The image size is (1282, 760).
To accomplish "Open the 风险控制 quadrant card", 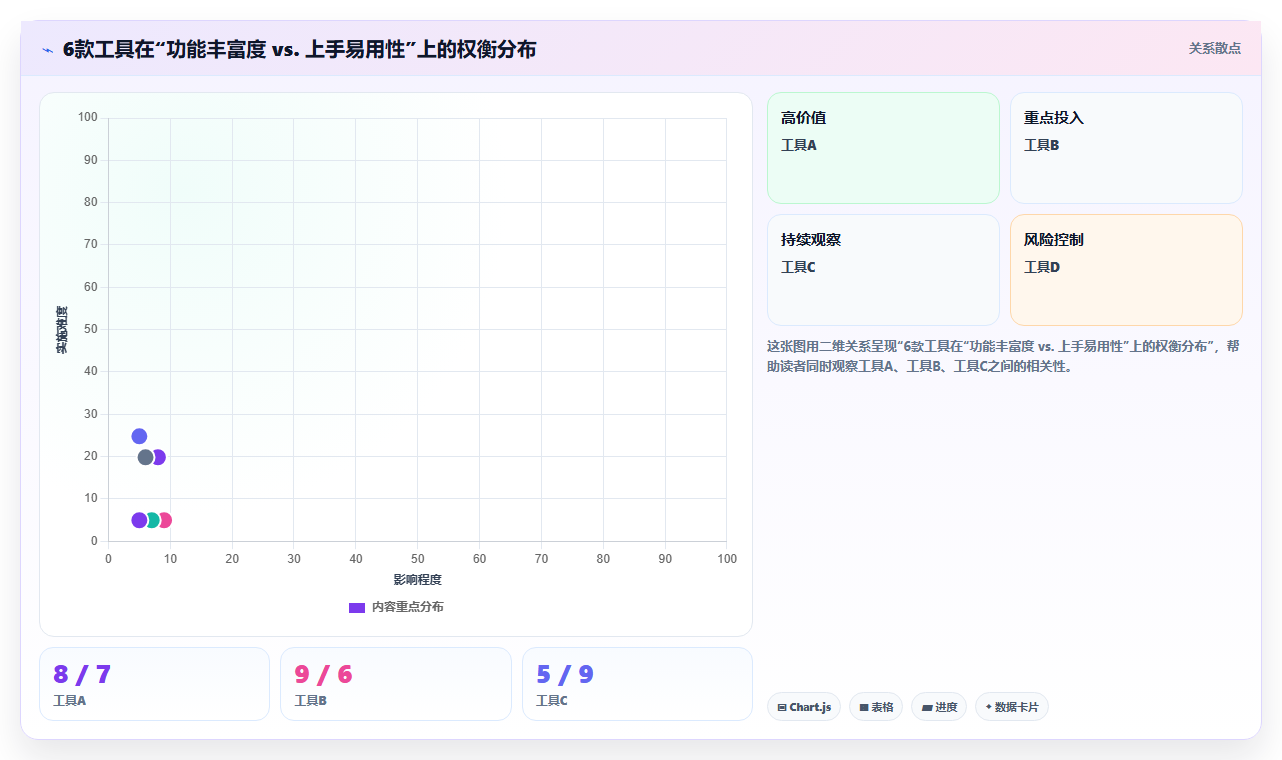I will click(1126, 270).
